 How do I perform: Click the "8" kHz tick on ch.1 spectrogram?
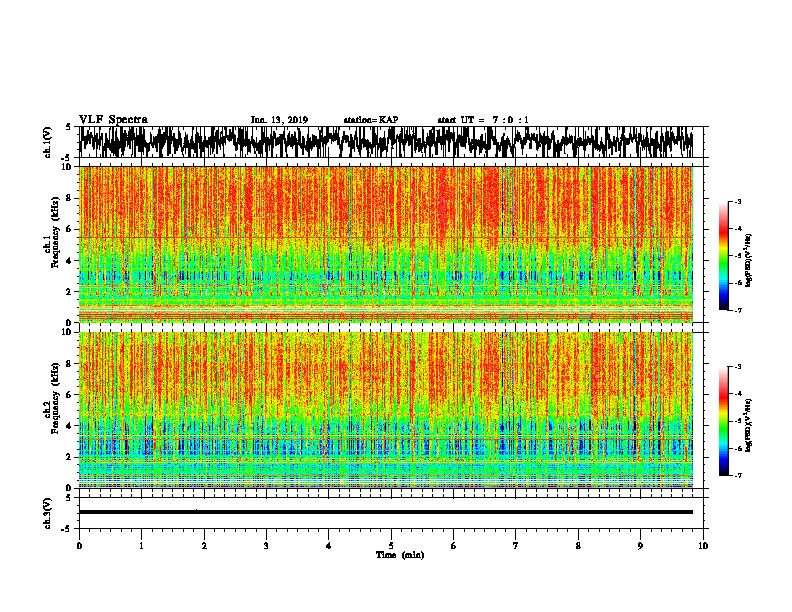pos(69,198)
